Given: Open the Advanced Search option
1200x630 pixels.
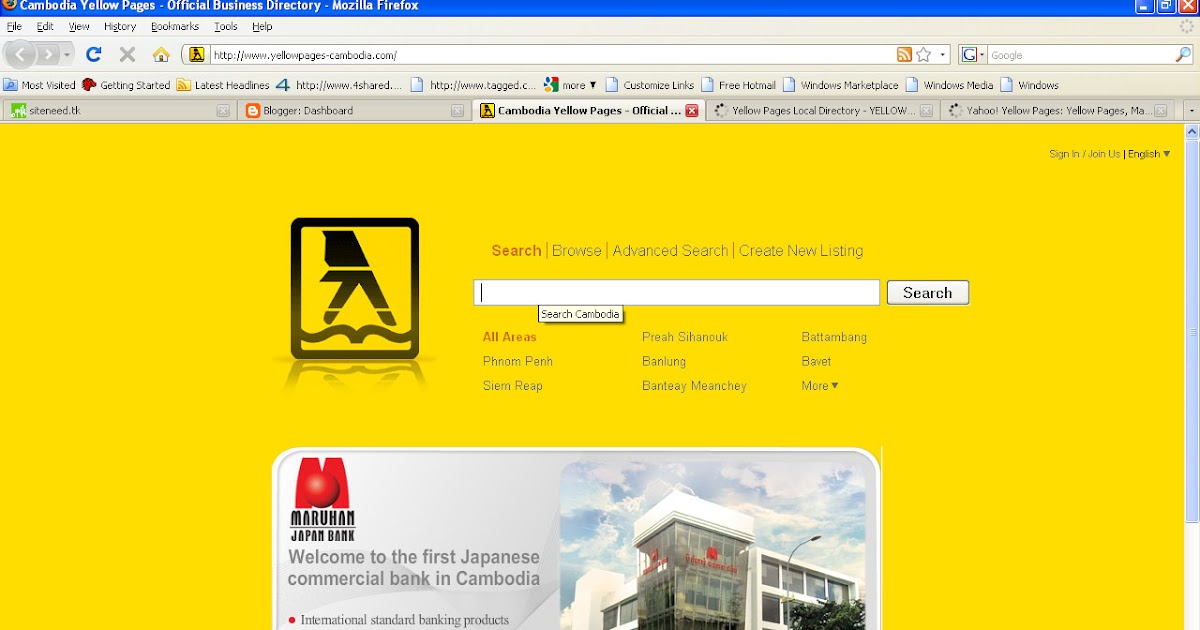Looking at the screenshot, I should 670,251.
